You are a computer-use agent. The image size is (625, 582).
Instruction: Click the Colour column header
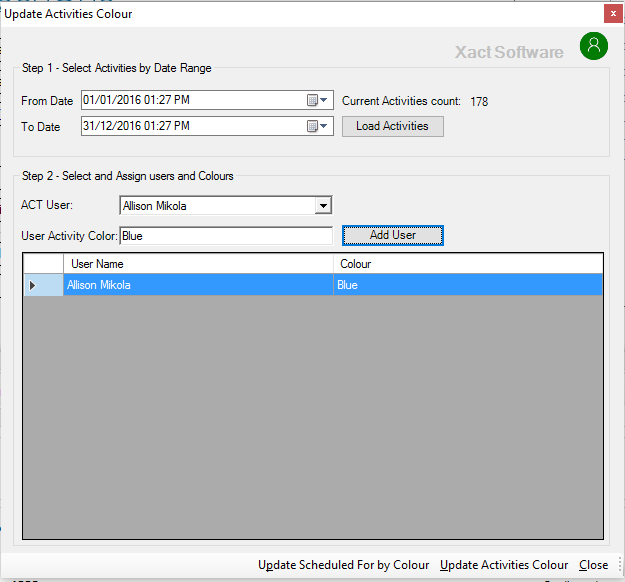click(468, 264)
